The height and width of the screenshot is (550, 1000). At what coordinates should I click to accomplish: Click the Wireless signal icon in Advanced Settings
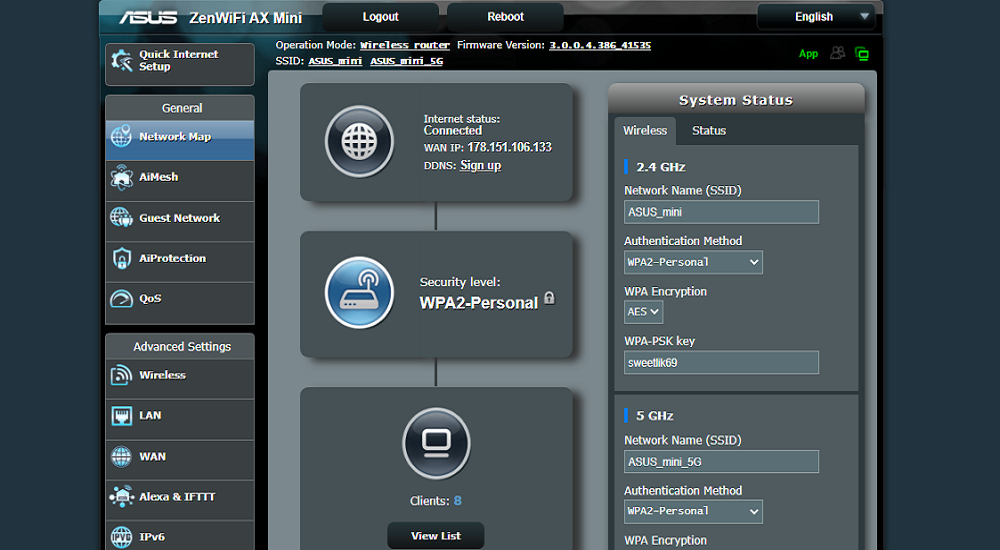[x=121, y=375]
